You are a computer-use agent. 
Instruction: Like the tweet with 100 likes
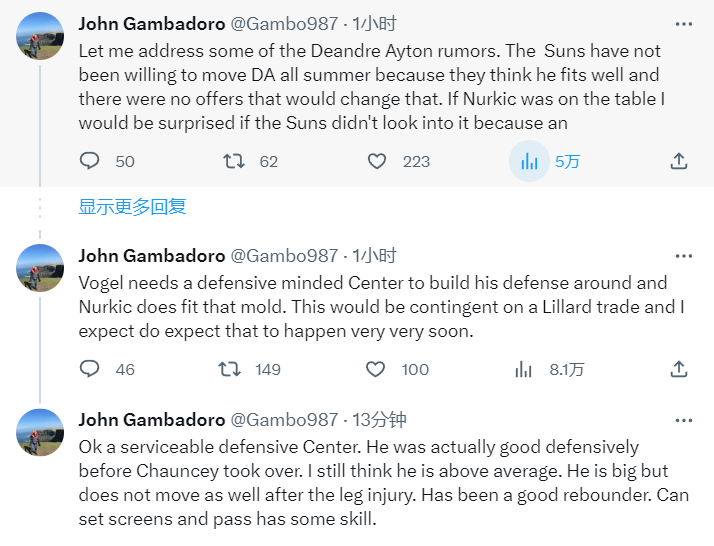375,369
